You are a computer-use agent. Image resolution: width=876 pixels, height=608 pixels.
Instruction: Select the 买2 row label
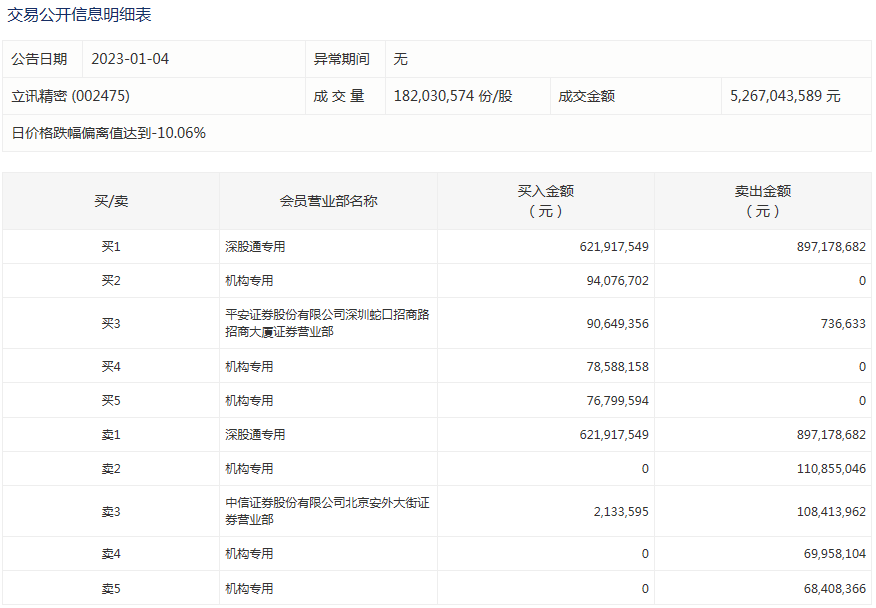(x=111, y=281)
